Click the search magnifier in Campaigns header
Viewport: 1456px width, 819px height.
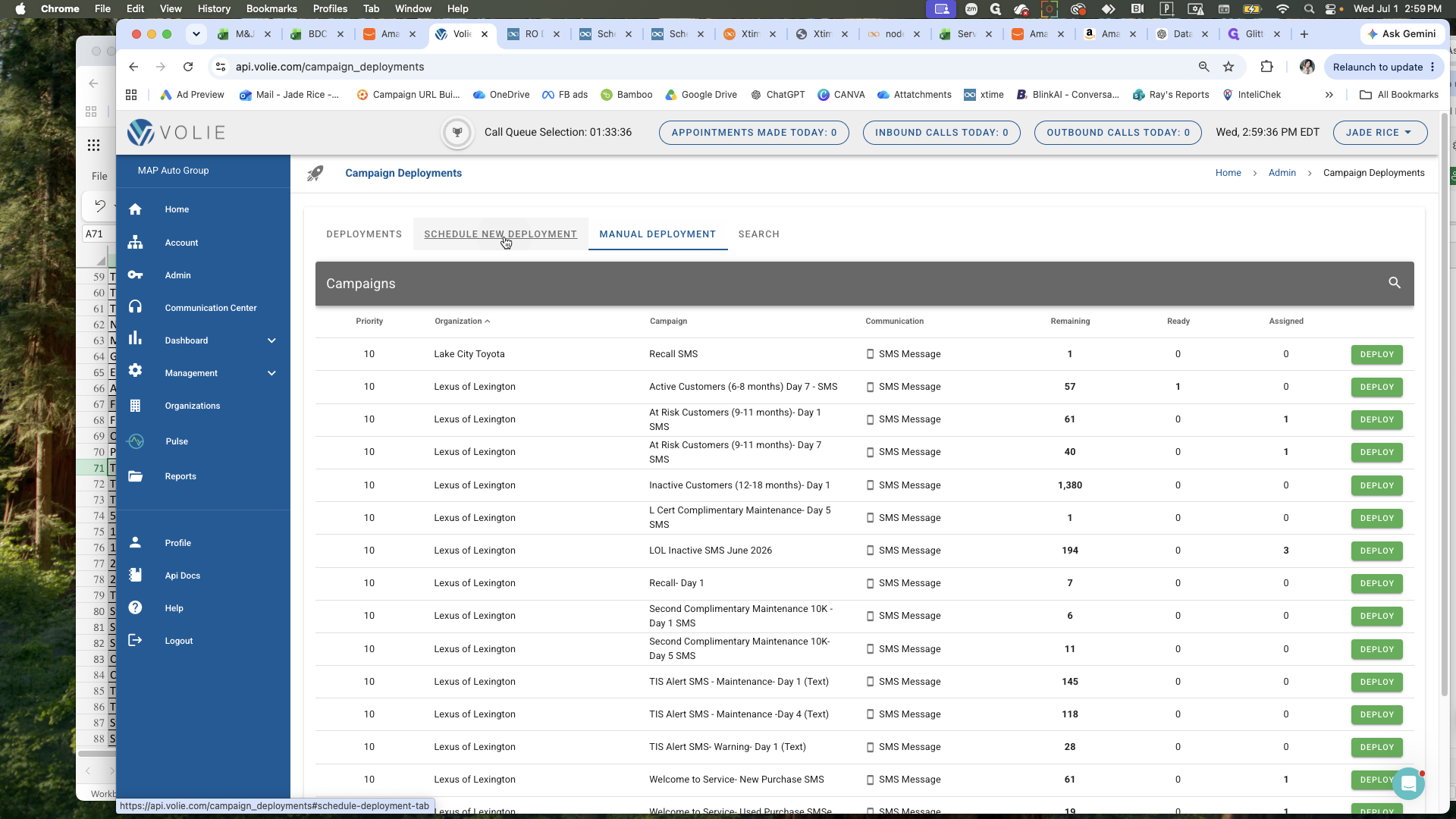click(x=1395, y=283)
